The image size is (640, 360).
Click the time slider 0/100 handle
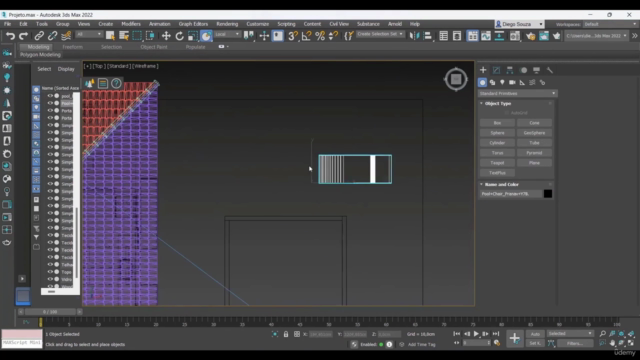(x=50, y=312)
